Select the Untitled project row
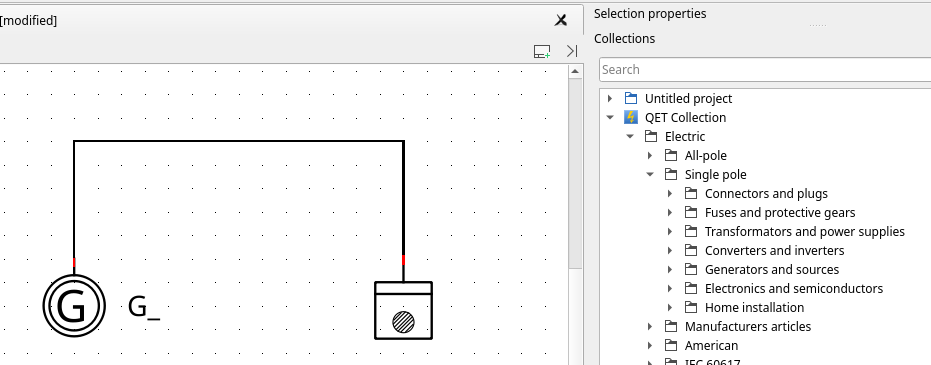 (x=765, y=99)
